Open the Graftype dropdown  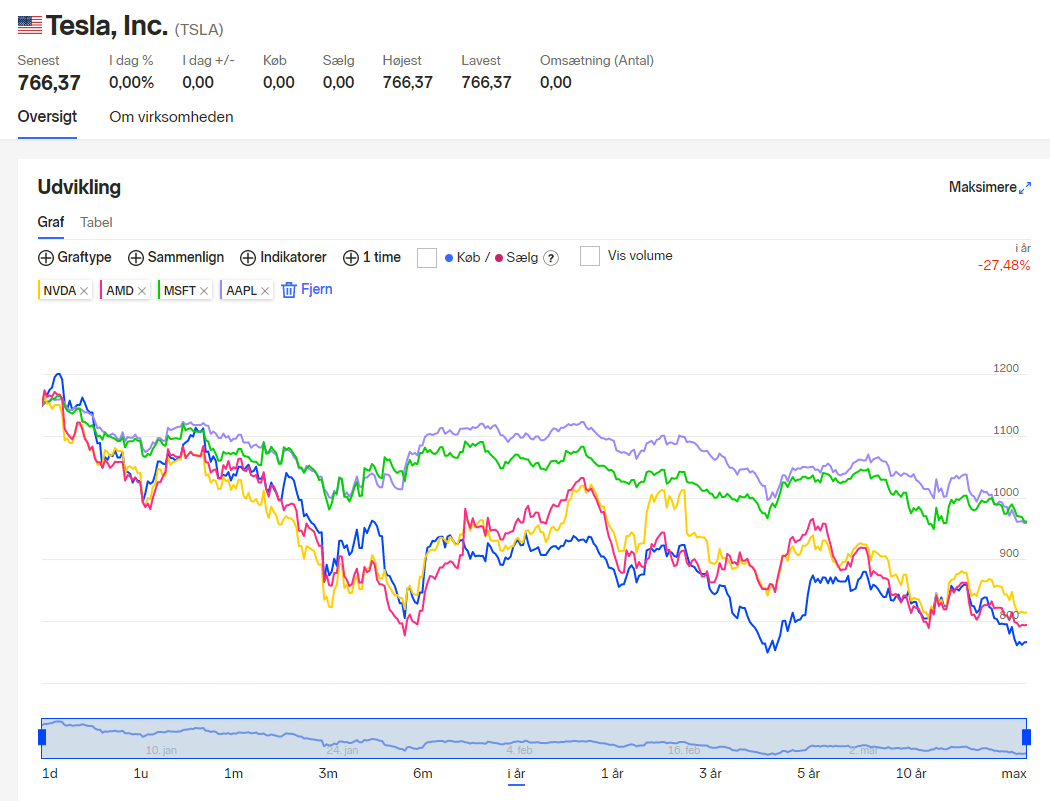pyautogui.click(x=75, y=257)
